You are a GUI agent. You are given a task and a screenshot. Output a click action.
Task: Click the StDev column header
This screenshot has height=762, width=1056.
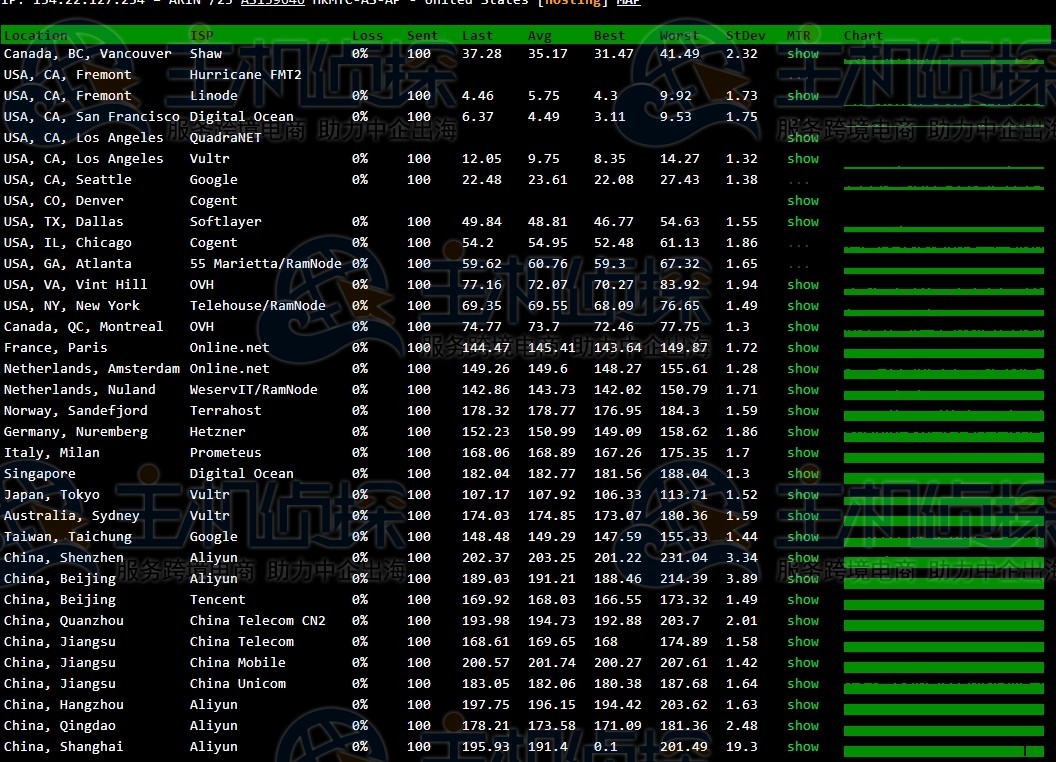click(745, 36)
